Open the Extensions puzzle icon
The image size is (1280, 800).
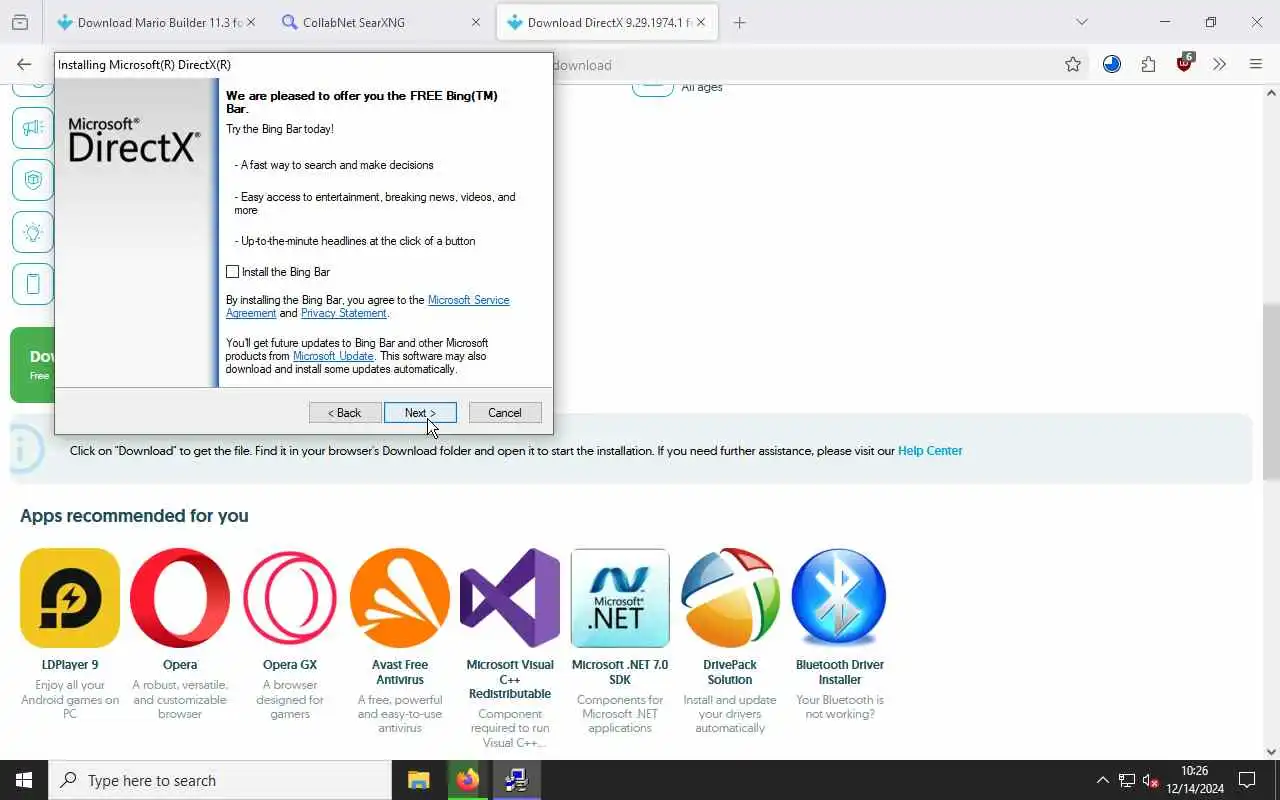[1148, 64]
